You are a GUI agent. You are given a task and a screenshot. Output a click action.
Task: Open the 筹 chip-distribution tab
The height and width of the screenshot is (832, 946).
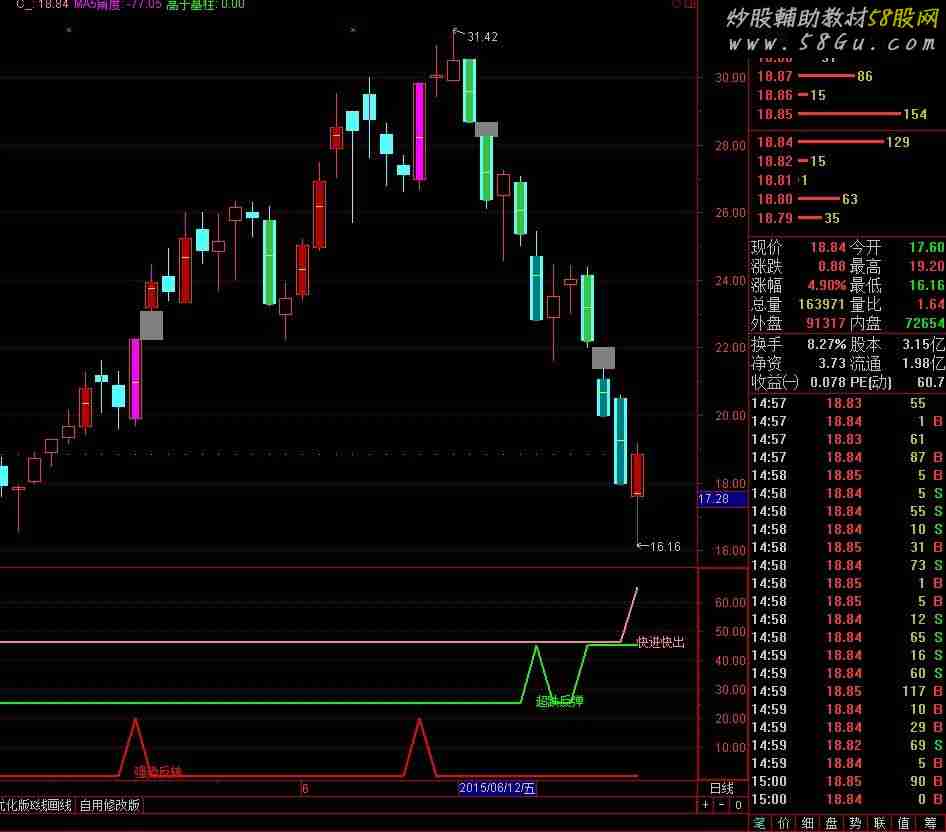tap(930, 823)
